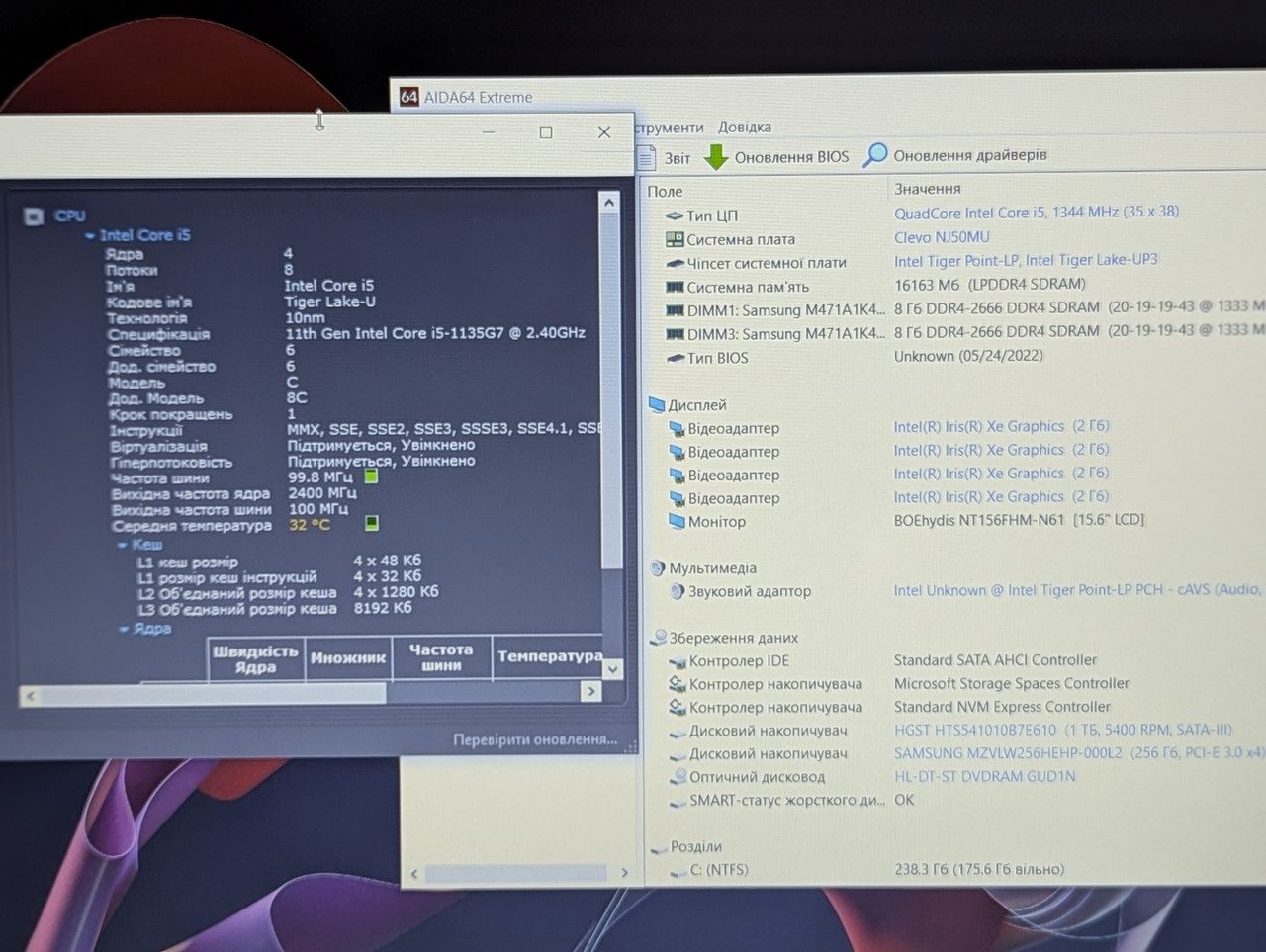The image size is (1266, 952).
Task: Click the left arrow of the AIDA64 tree-pane scrollbar
Action: click(x=414, y=874)
